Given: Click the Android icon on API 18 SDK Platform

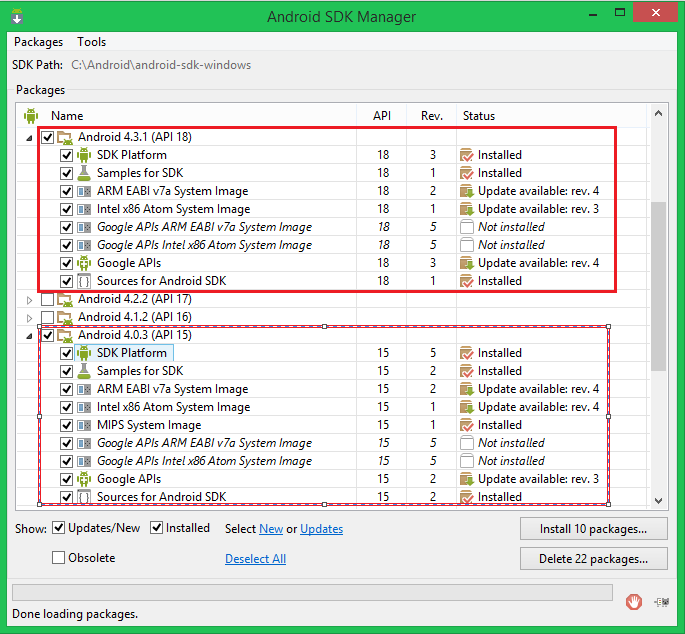Looking at the screenshot, I should coord(84,155).
